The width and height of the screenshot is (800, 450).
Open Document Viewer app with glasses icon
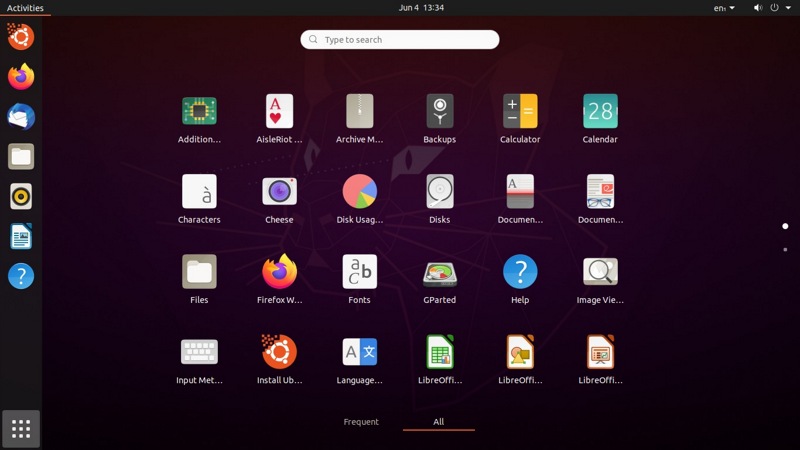click(x=600, y=191)
